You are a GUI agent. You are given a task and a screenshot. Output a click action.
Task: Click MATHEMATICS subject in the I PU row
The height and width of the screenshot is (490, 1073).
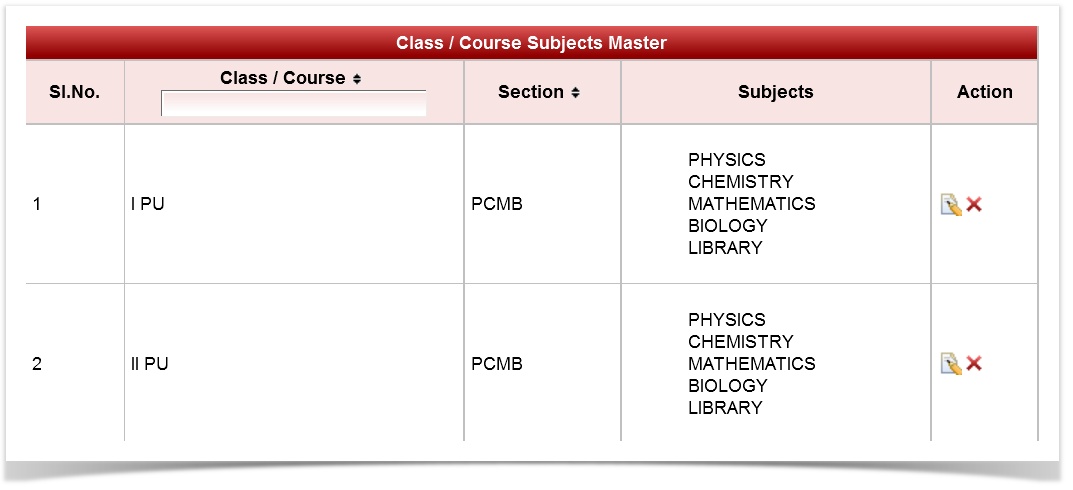click(x=751, y=204)
